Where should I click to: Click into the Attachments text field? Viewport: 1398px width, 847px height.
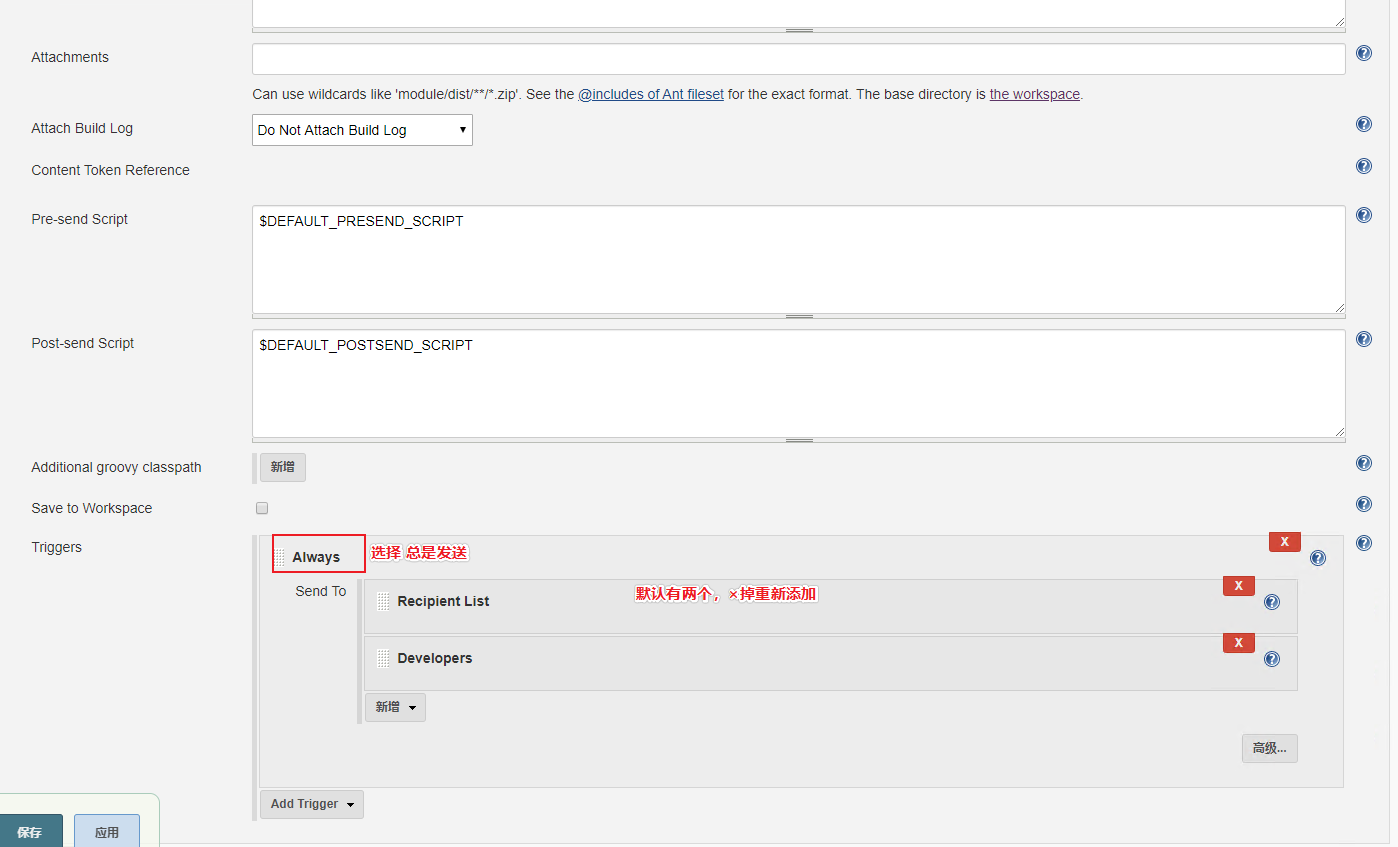[x=798, y=59]
